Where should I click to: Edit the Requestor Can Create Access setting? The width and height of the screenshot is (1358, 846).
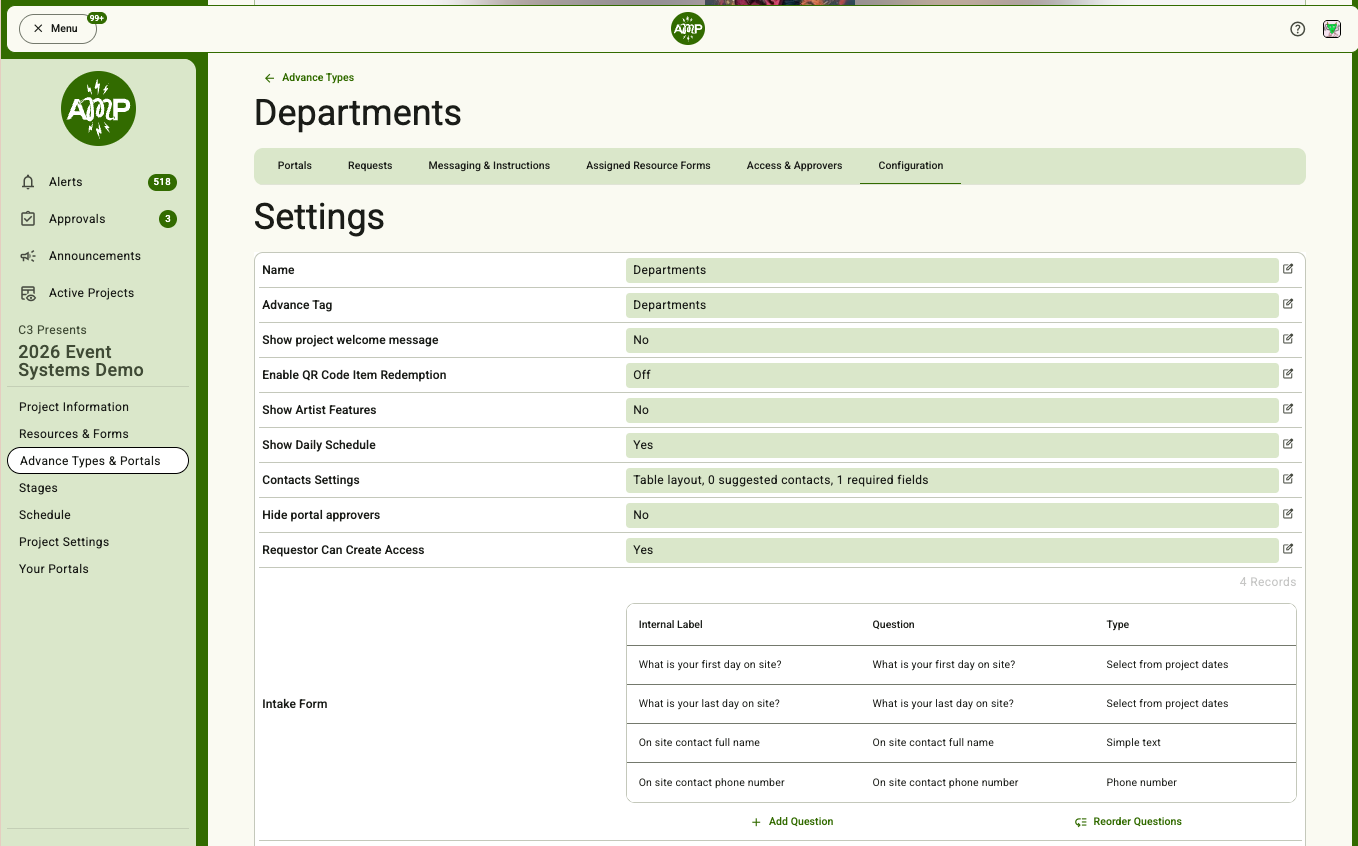[1288, 549]
